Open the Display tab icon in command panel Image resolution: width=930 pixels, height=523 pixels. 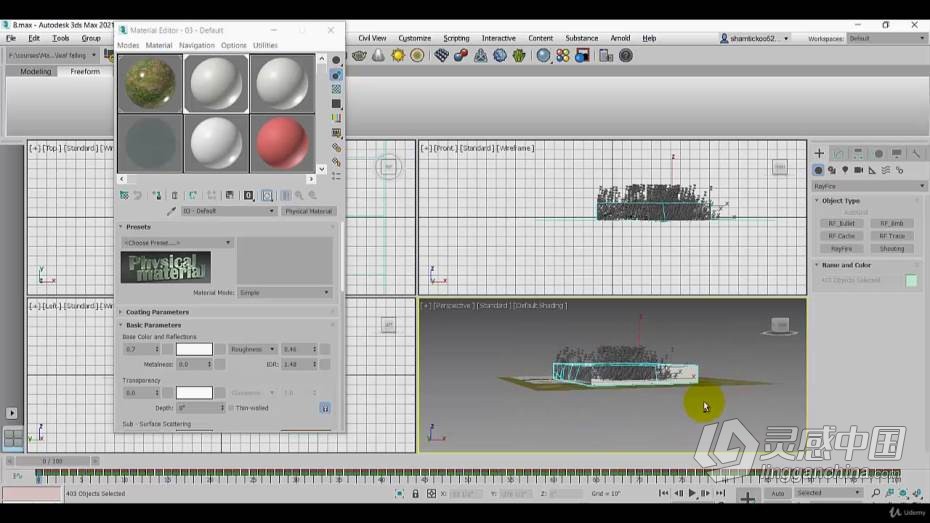pos(897,154)
